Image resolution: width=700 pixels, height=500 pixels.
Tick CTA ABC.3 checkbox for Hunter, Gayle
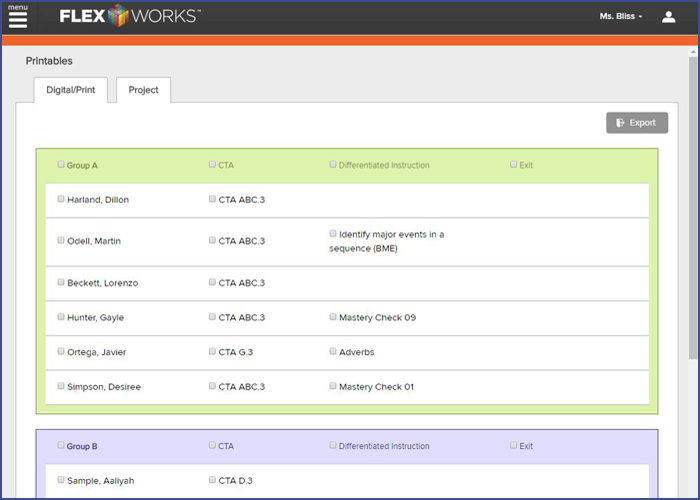[212, 317]
